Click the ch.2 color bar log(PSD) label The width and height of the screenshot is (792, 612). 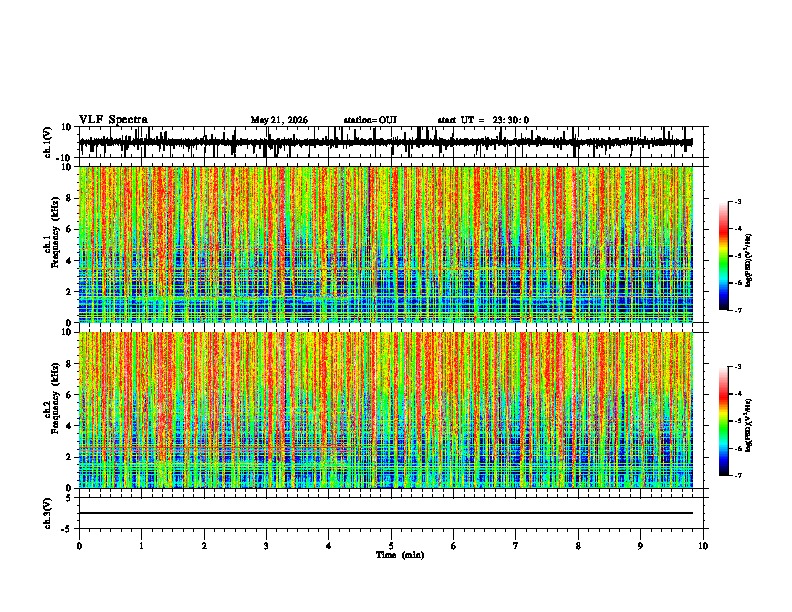click(748, 425)
